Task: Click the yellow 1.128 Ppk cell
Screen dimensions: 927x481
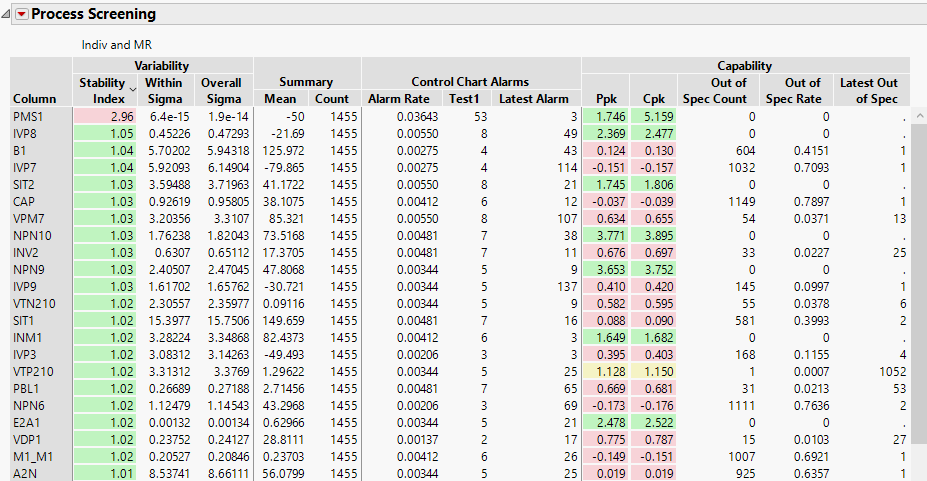Action: coord(605,370)
